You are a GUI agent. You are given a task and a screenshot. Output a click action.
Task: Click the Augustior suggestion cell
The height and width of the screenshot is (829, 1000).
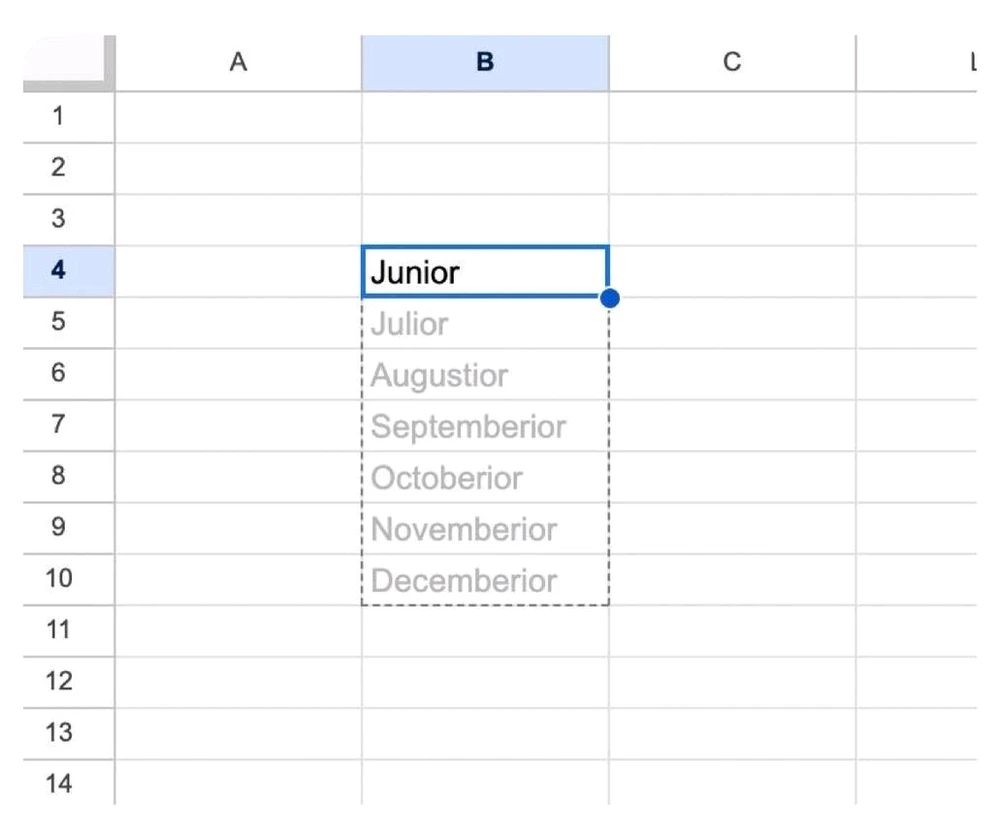click(485, 376)
